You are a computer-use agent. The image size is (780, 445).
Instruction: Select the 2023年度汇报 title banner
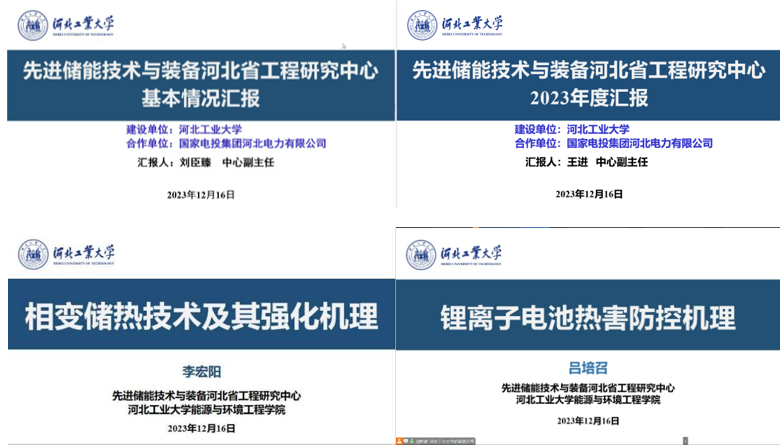click(588, 84)
